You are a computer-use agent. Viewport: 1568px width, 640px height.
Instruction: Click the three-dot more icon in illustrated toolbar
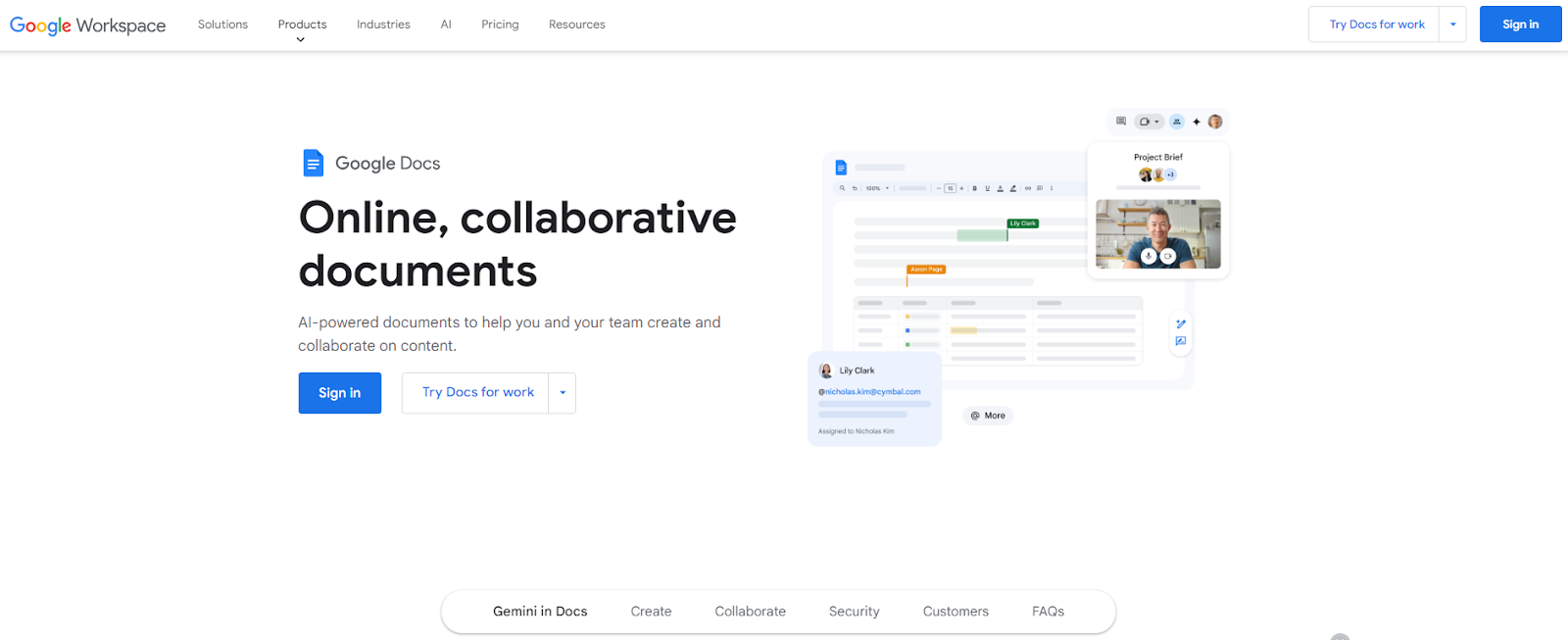[1052, 188]
